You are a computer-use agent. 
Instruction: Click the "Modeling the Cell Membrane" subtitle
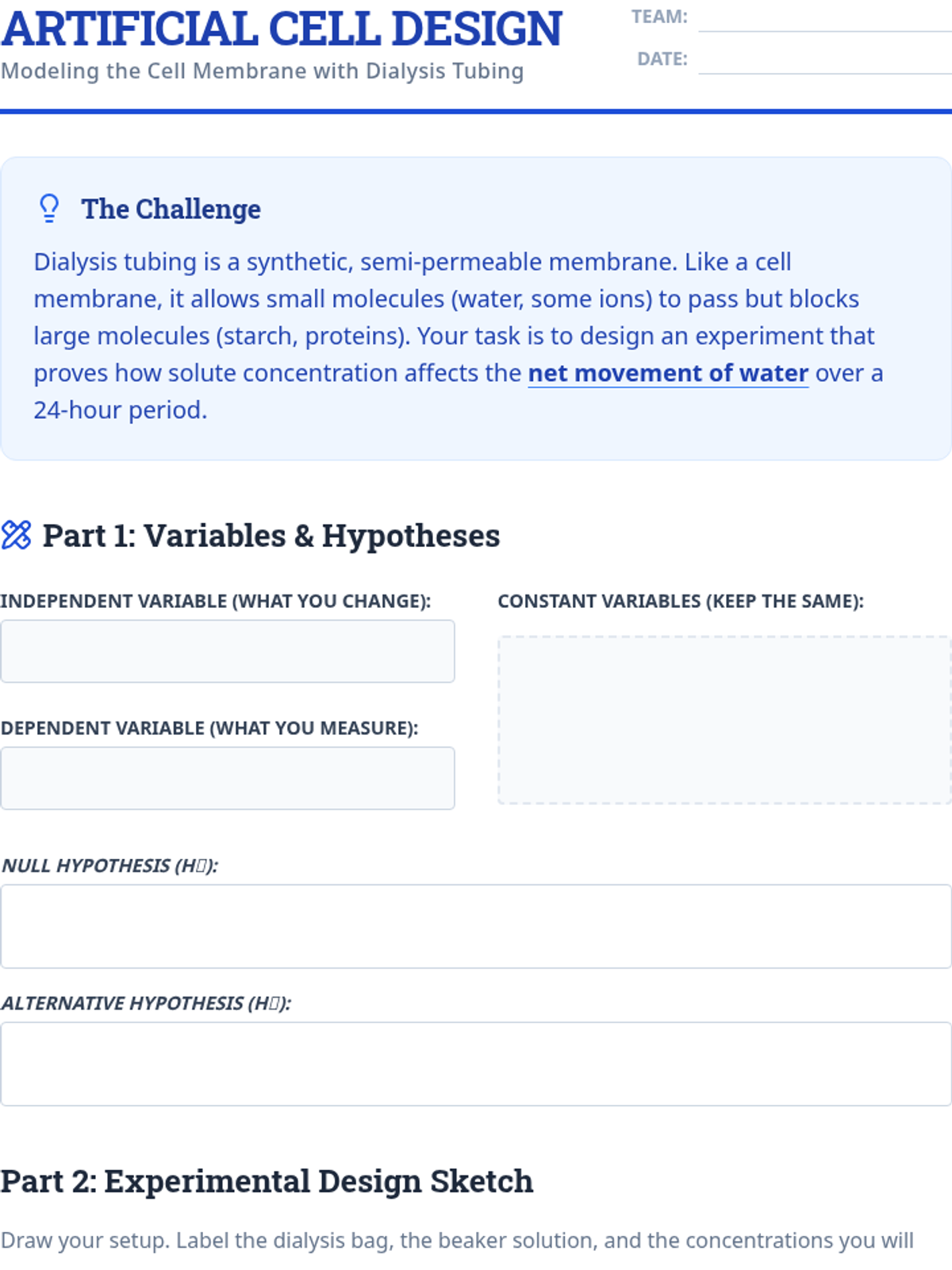click(263, 71)
